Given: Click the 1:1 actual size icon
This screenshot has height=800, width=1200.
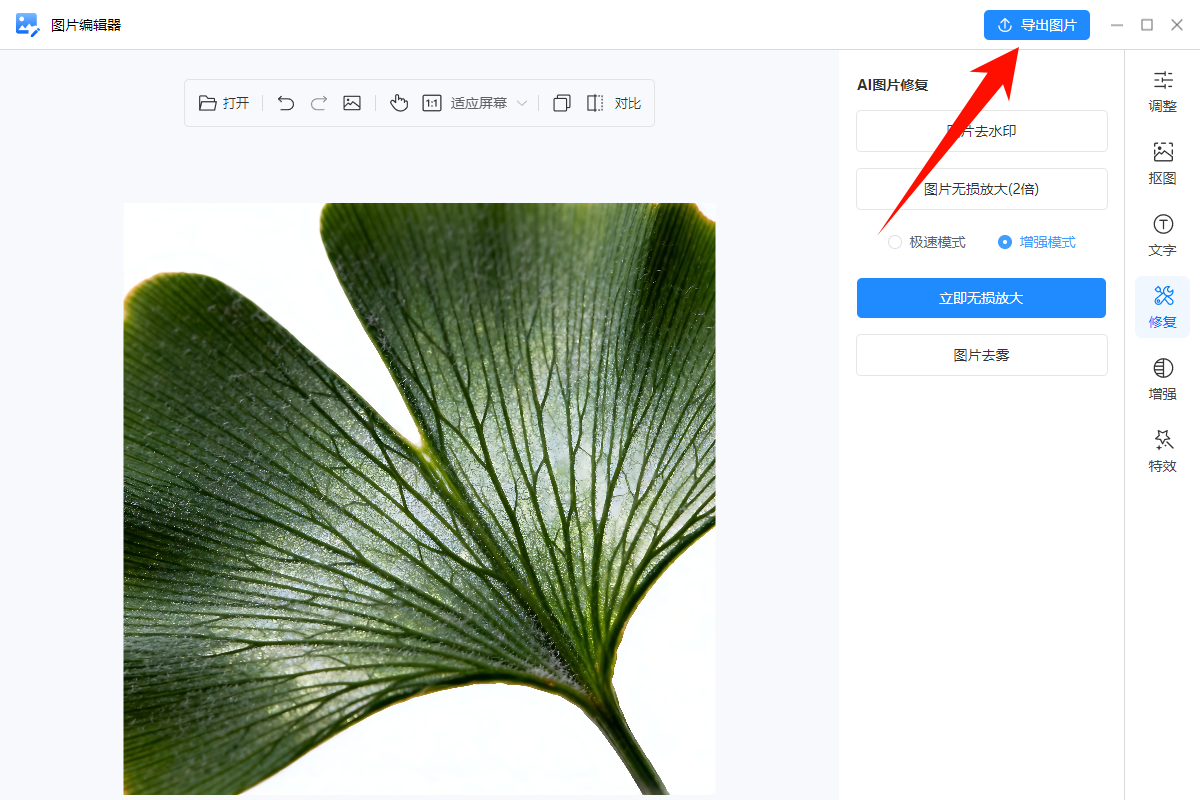Looking at the screenshot, I should [432, 103].
